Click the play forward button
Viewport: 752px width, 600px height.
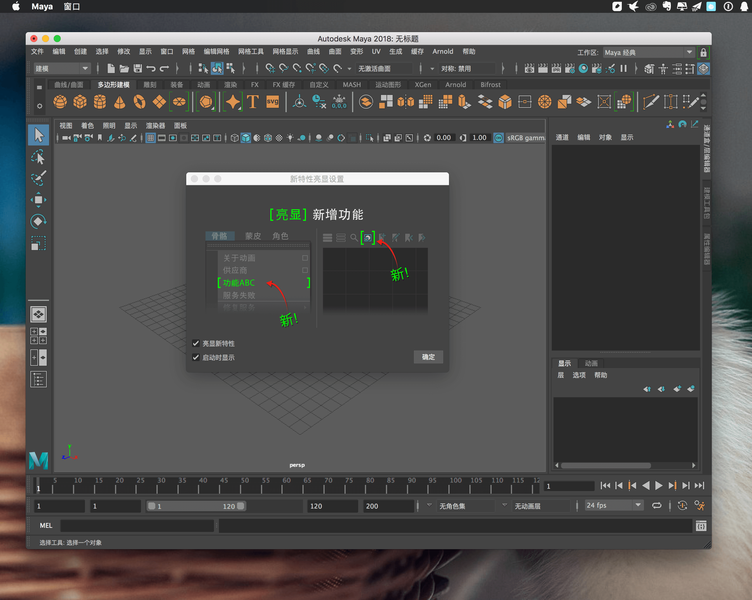[x=659, y=485]
